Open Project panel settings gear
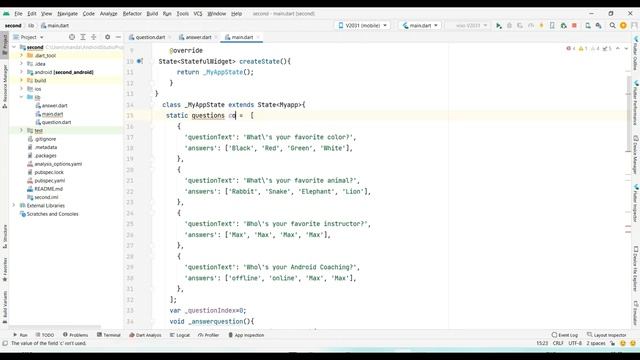This screenshot has width=640, height=360. [x=107, y=37]
